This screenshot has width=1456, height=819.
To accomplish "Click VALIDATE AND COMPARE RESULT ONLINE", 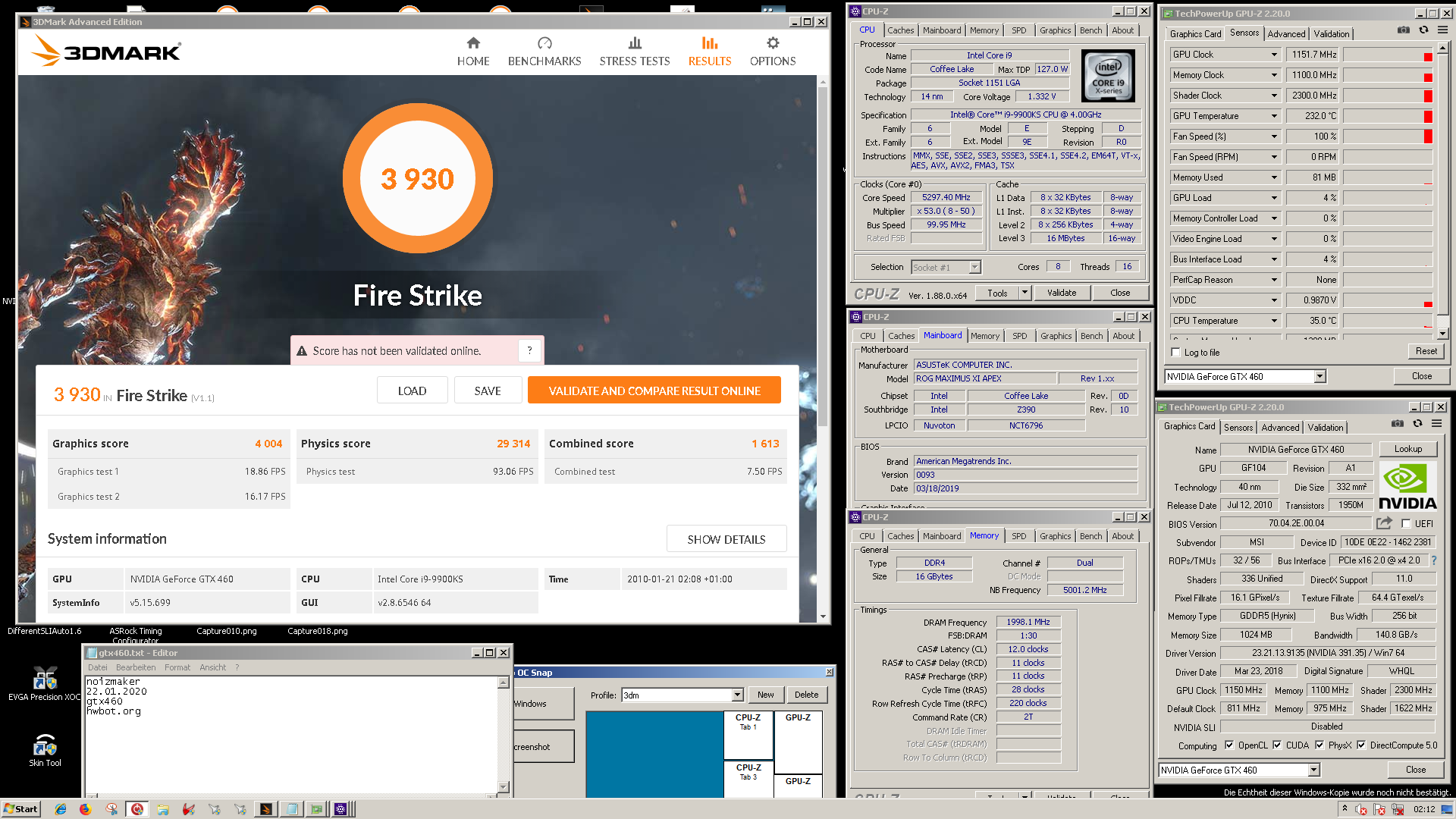I will click(x=654, y=391).
